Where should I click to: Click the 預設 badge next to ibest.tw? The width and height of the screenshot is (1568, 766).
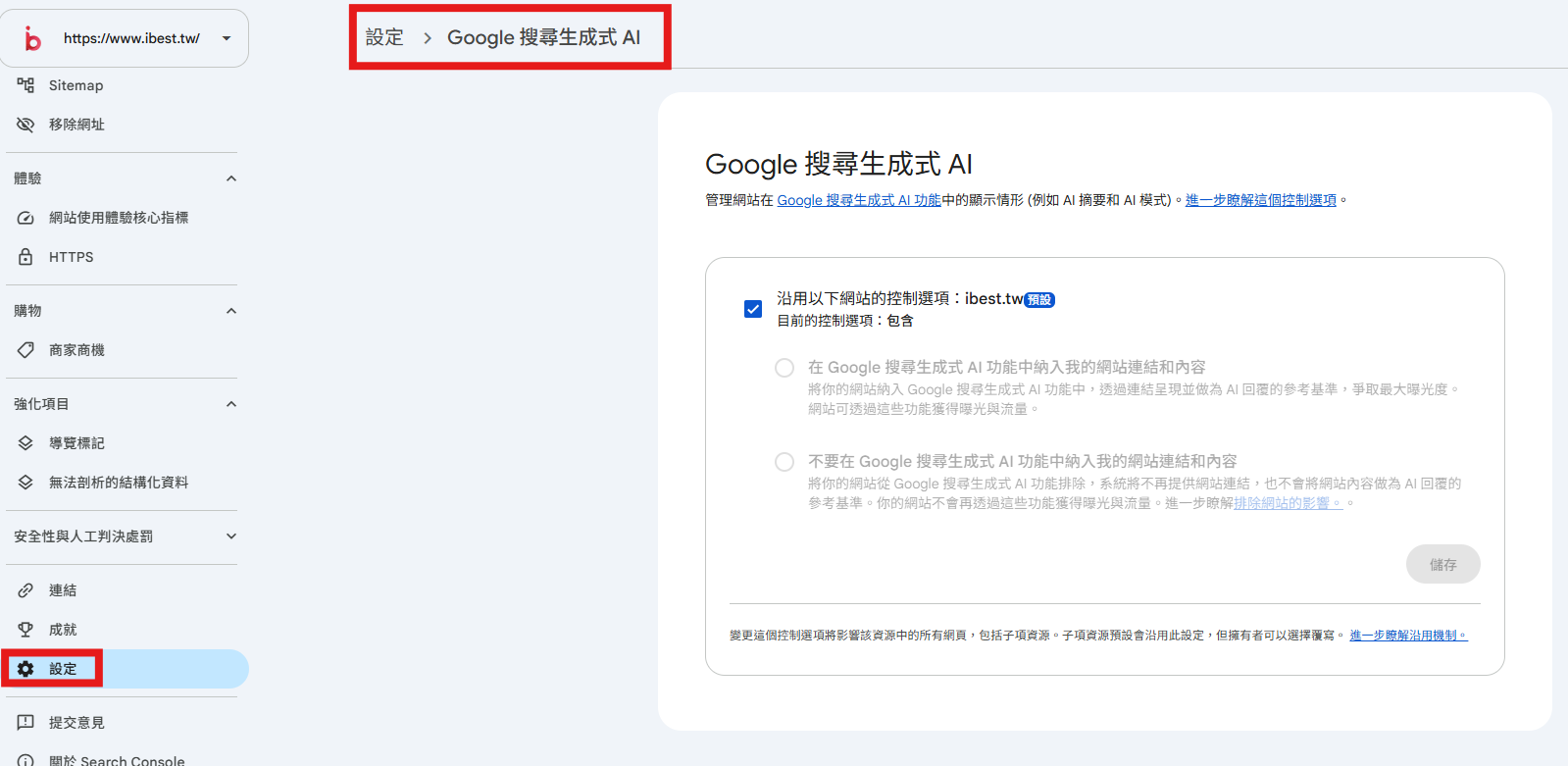click(x=1039, y=300)
